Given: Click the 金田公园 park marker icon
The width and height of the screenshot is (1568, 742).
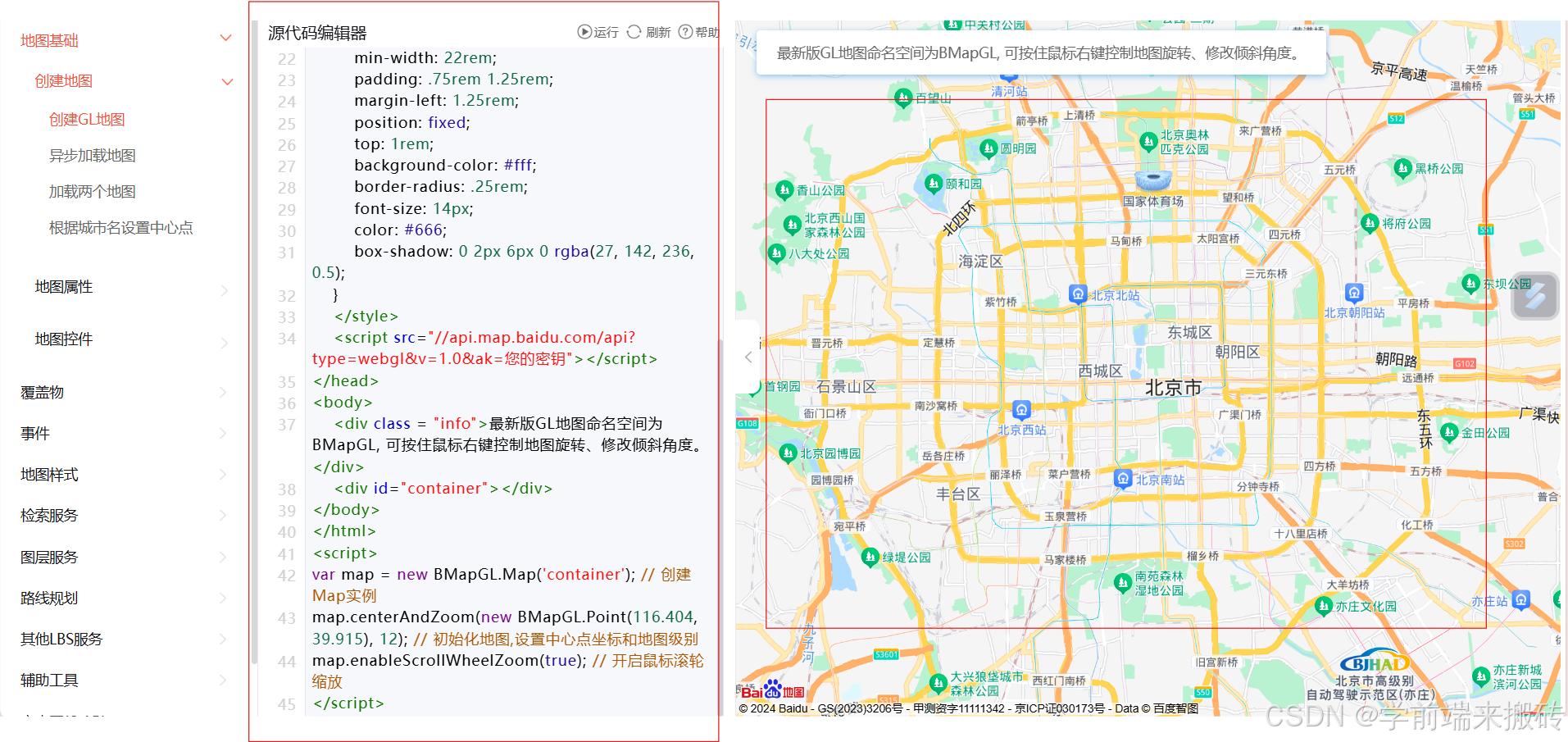Looking at the screenshot, I should (x=1449, y=432).
